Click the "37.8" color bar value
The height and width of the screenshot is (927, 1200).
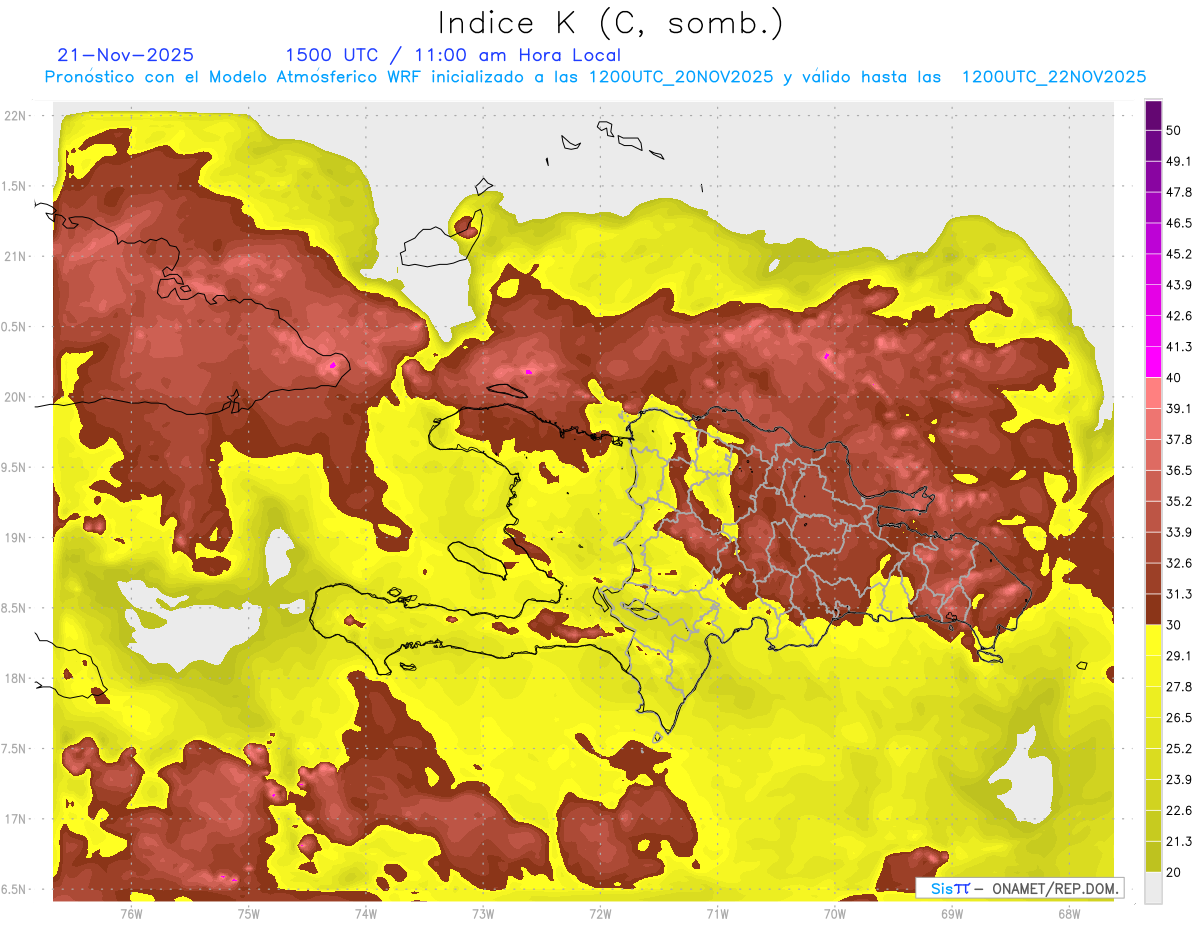[x=1179, y=440]
